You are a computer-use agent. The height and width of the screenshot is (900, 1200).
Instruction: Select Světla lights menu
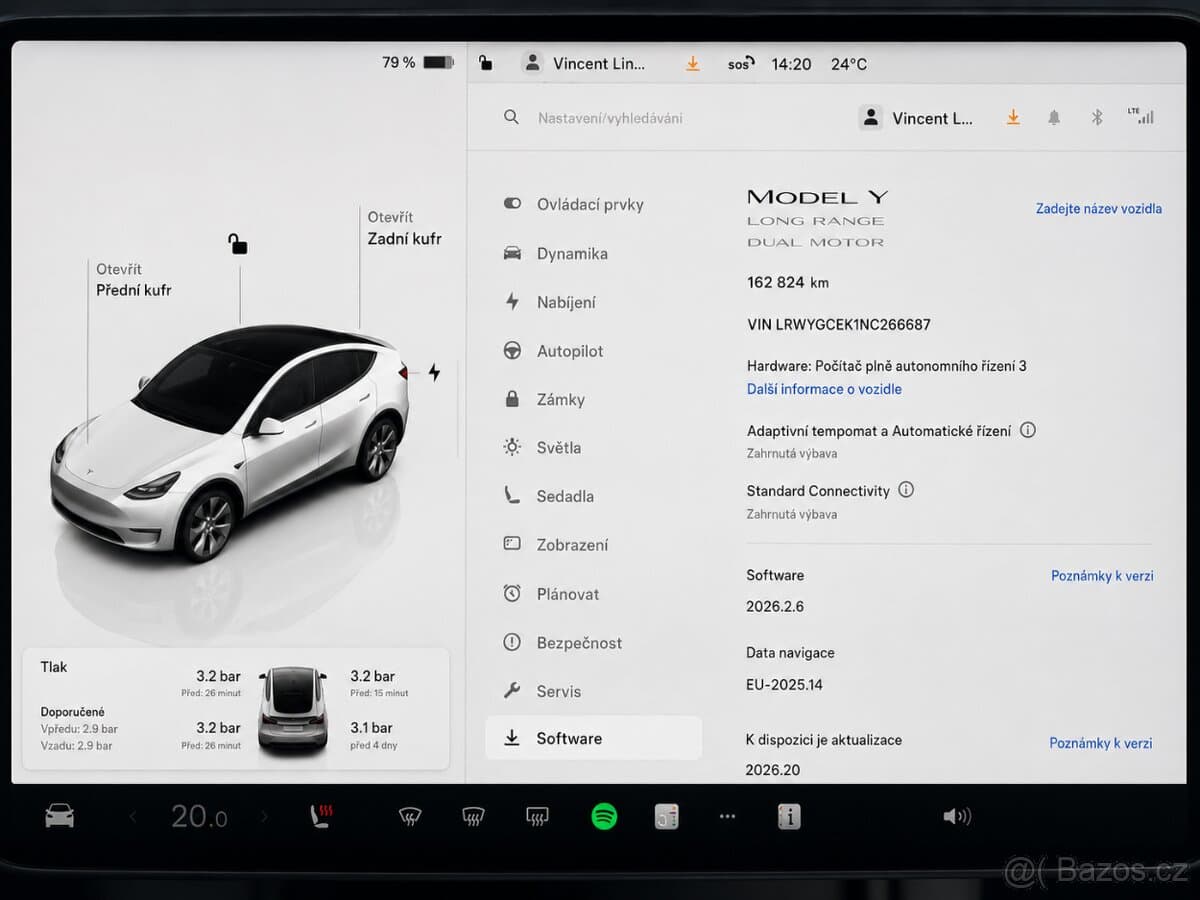(x=593, y=447)
